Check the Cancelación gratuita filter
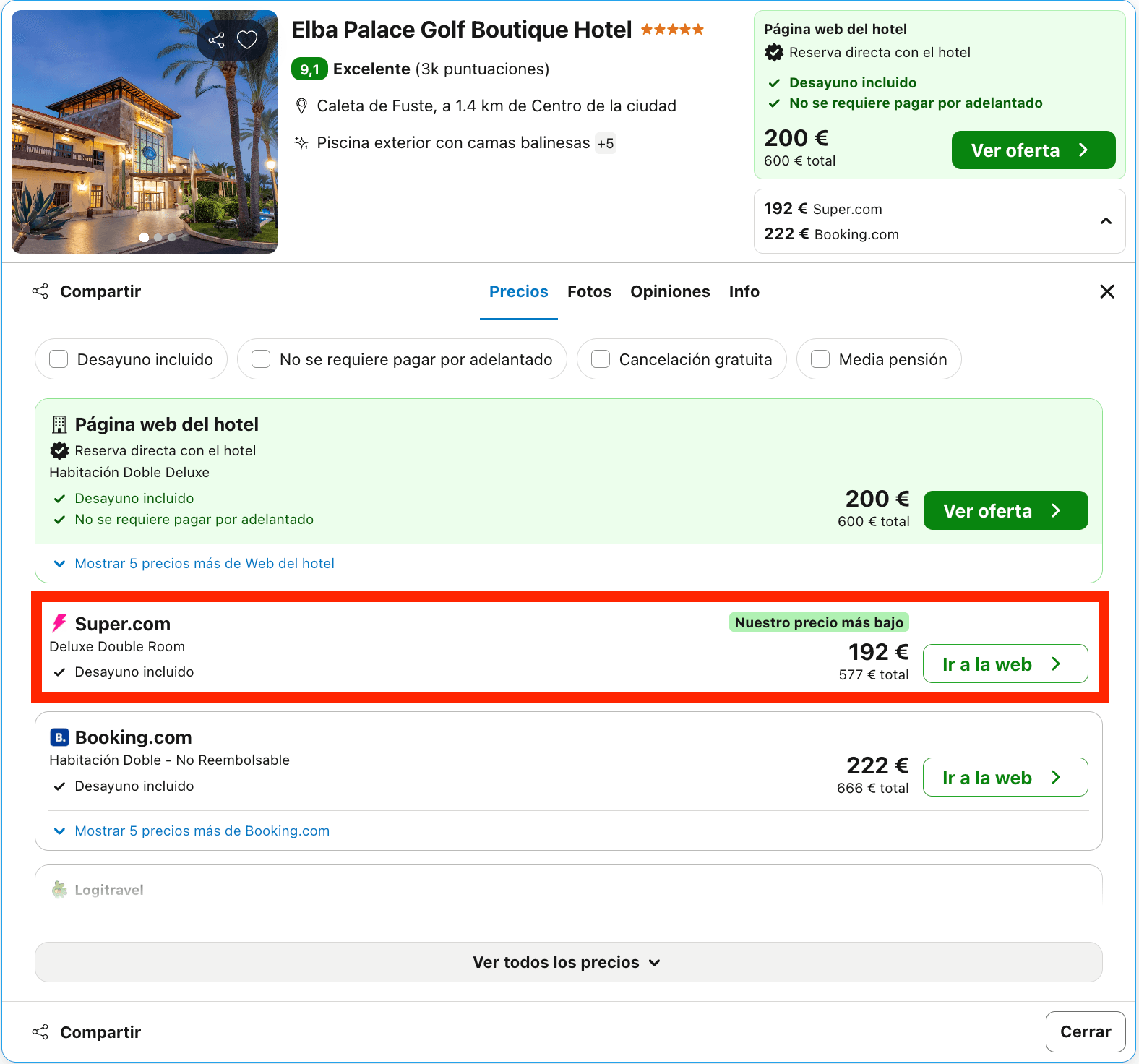 pyautogui.click(x=601, y=359)
